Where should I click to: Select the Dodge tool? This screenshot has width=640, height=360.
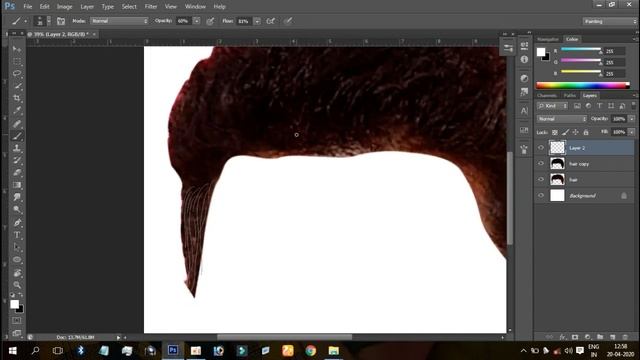pos(17,210)
